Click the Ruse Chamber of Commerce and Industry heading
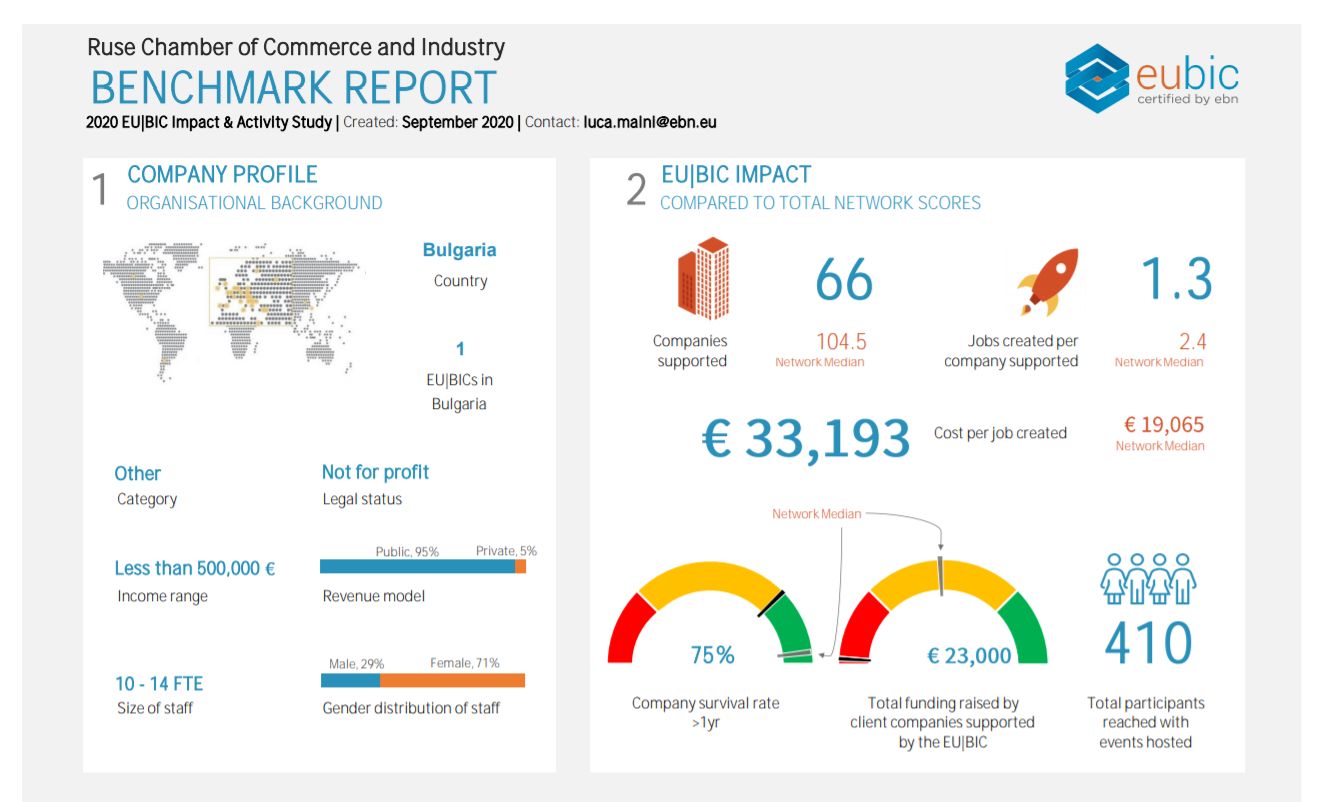This screenshot has width=1327, height=802. point(296,47)
